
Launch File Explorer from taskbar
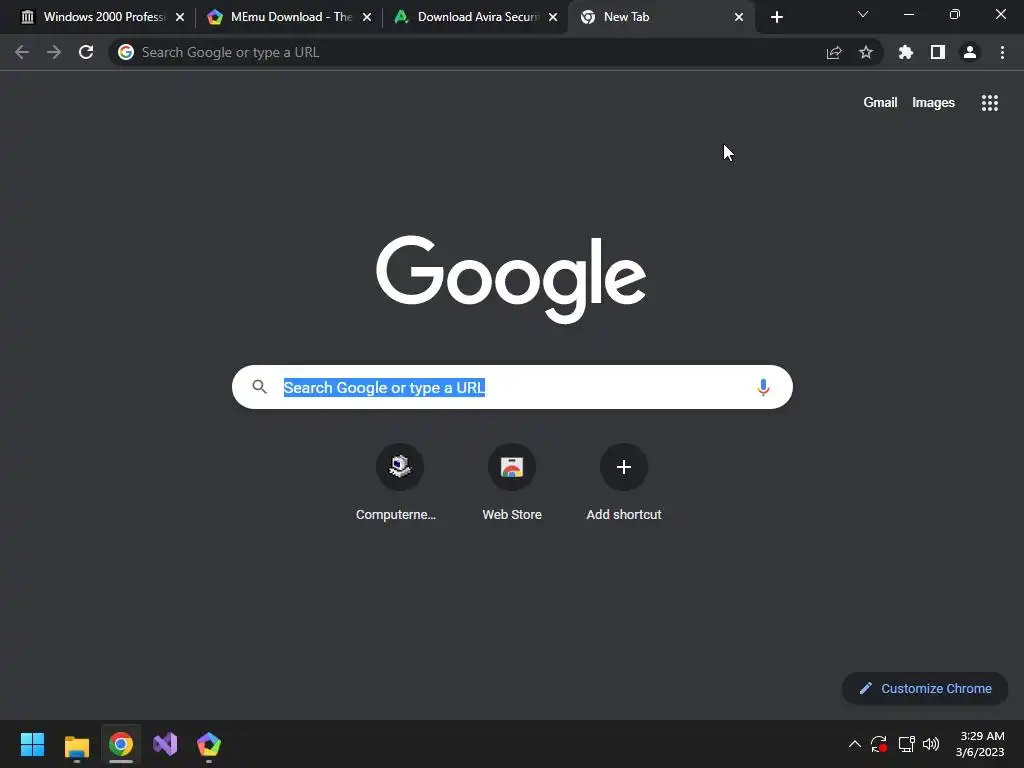click(76, 745)
